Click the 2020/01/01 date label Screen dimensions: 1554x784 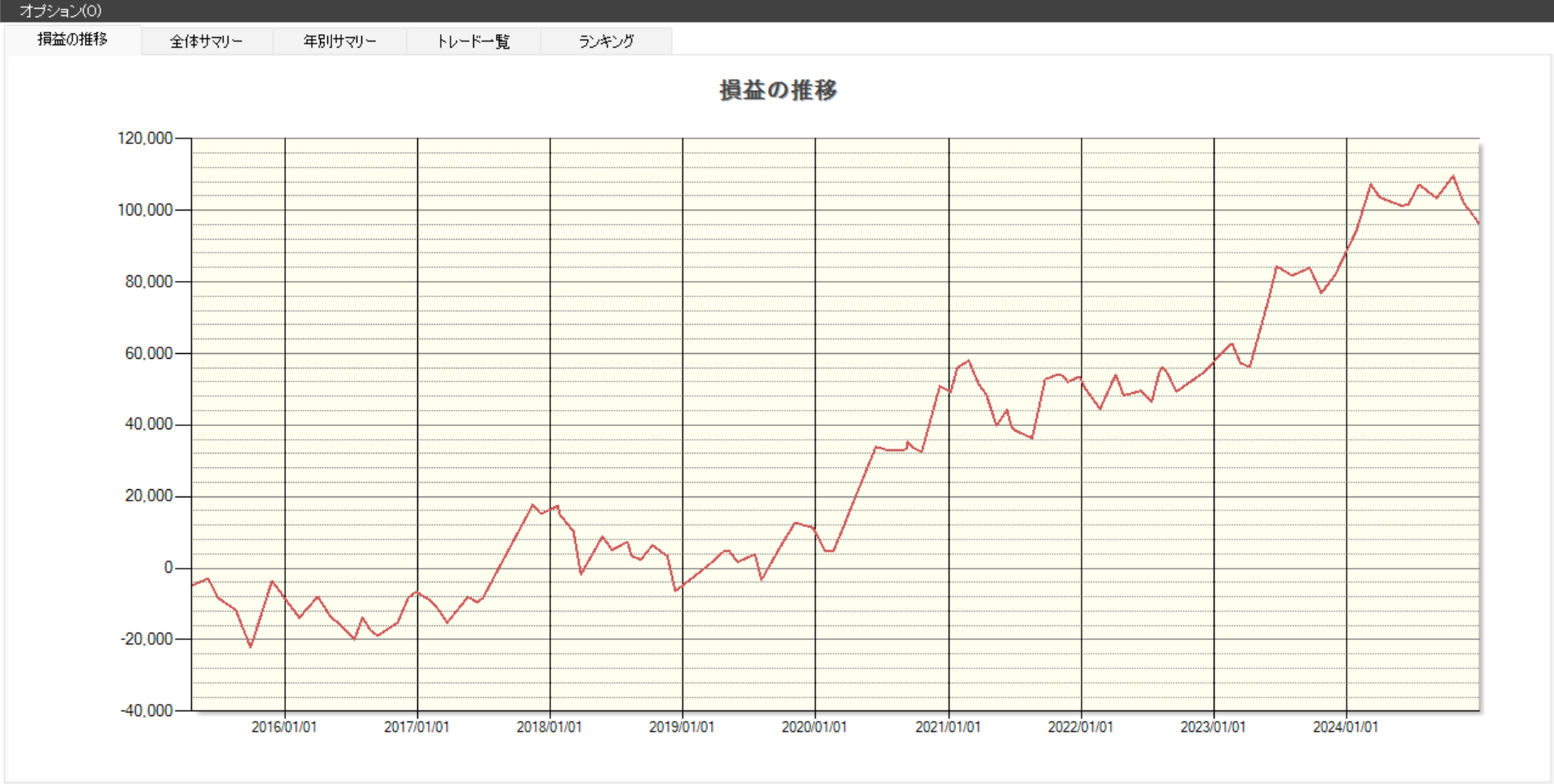point(814,726)
